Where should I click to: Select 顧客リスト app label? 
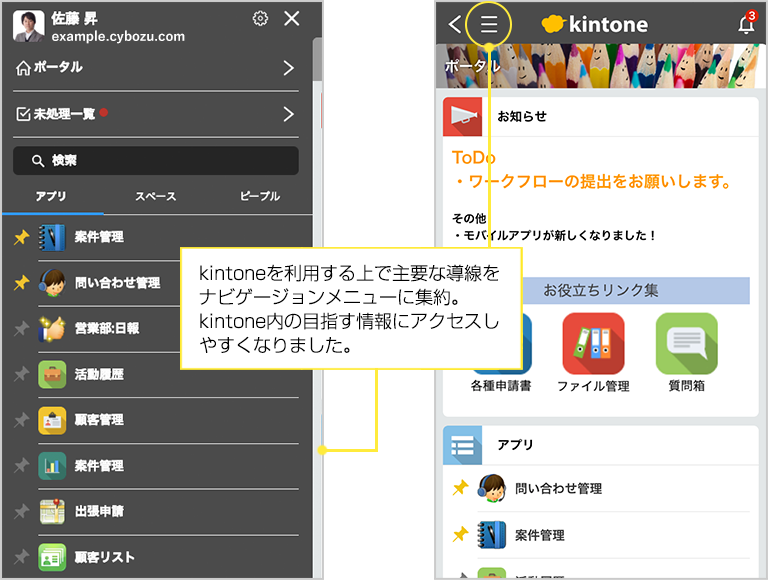point(104,557)
